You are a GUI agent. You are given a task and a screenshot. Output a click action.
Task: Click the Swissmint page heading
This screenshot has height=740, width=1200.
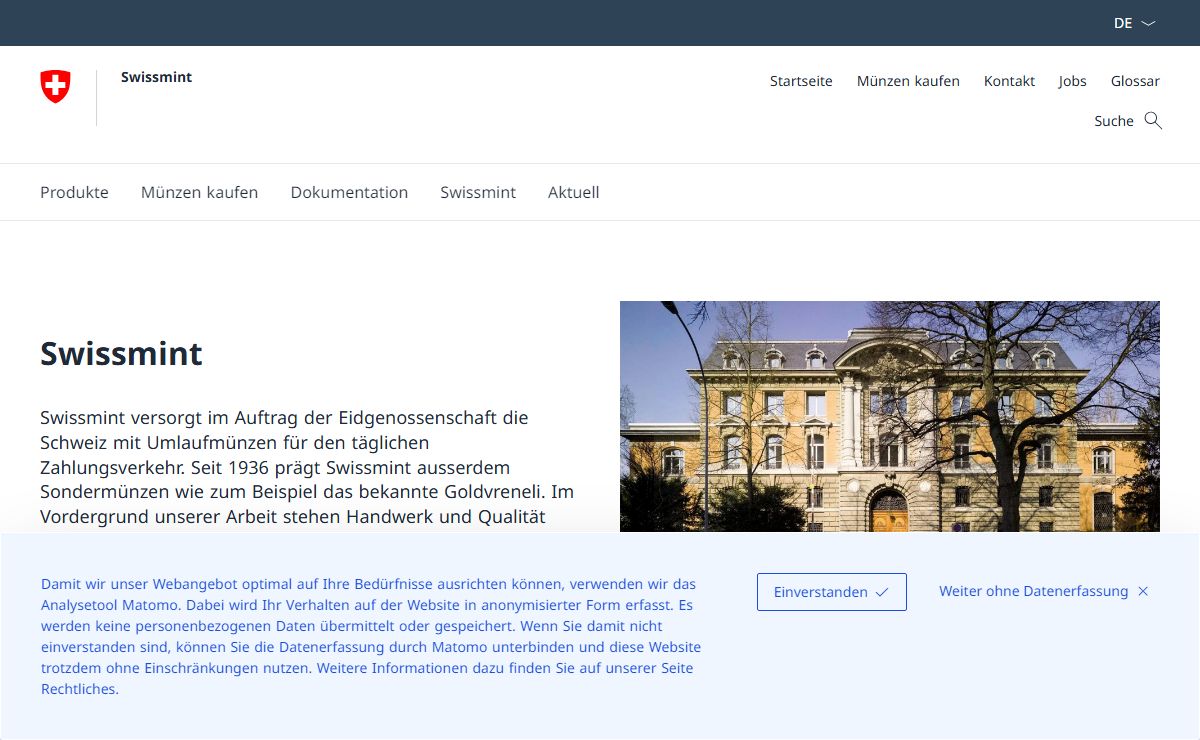pos(121,354)
